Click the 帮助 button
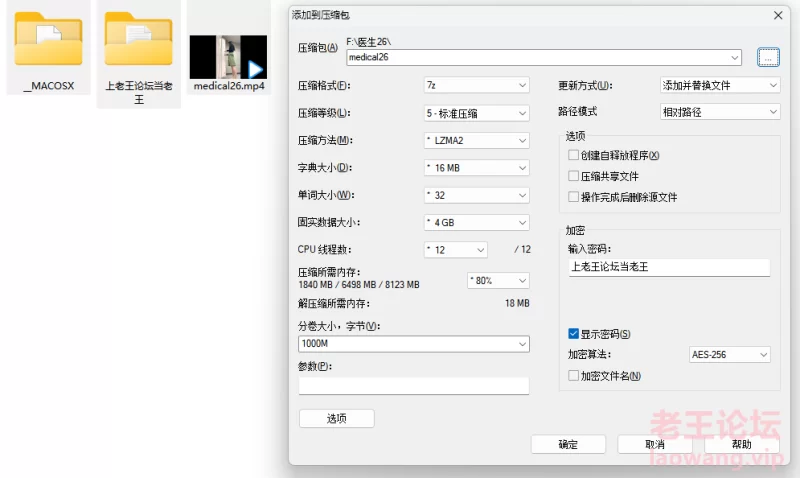The width and height of the screenshot is (800, 478). [742, 444]
